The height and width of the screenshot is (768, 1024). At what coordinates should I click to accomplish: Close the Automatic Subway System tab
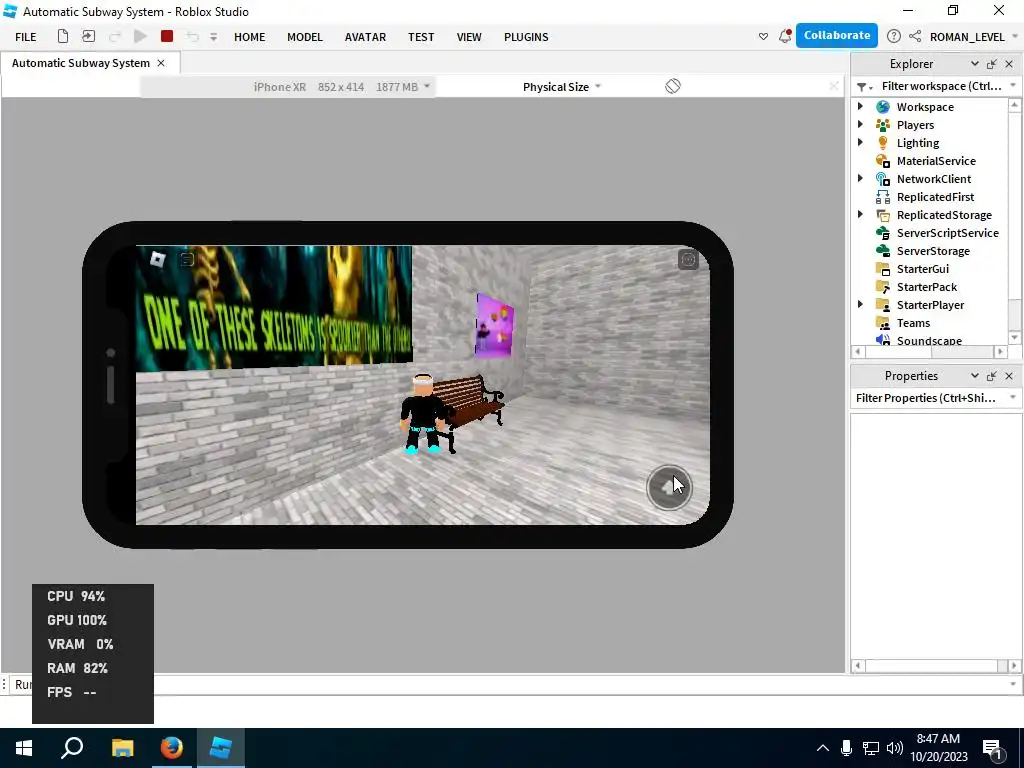[x=161, y=63]
